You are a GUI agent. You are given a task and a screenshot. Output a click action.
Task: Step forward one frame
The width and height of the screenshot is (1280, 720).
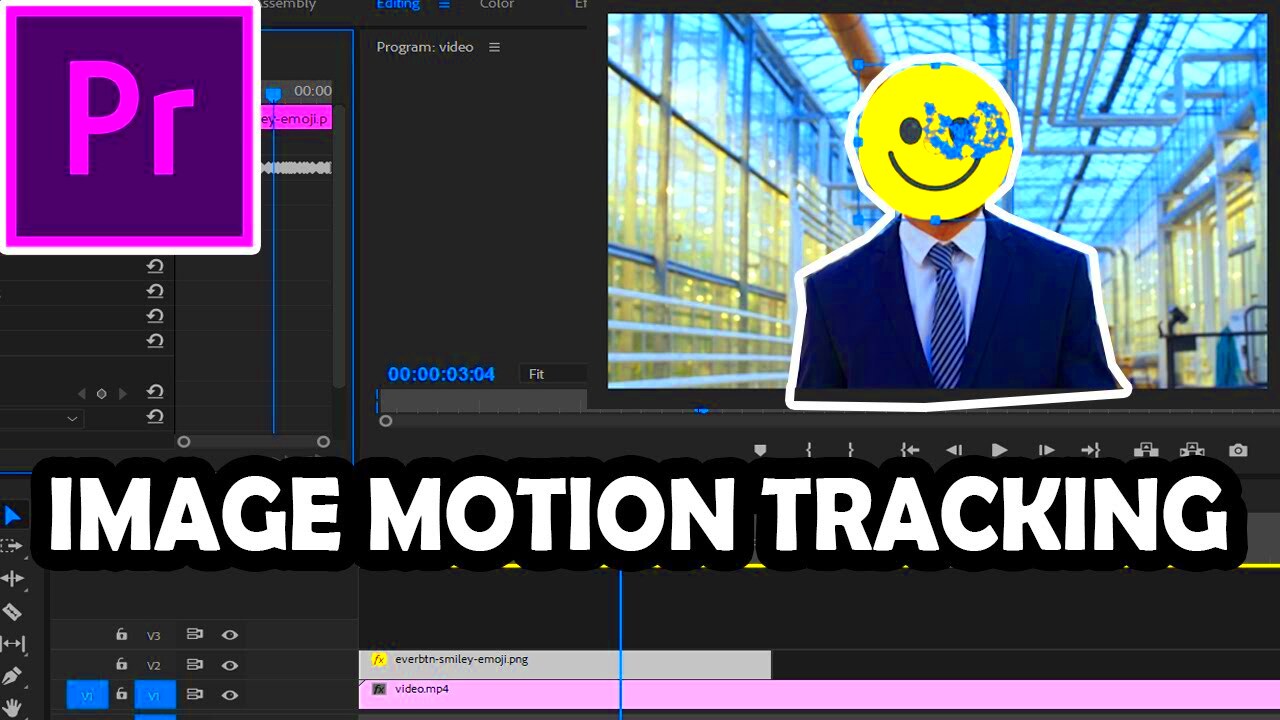[1045, 451]
